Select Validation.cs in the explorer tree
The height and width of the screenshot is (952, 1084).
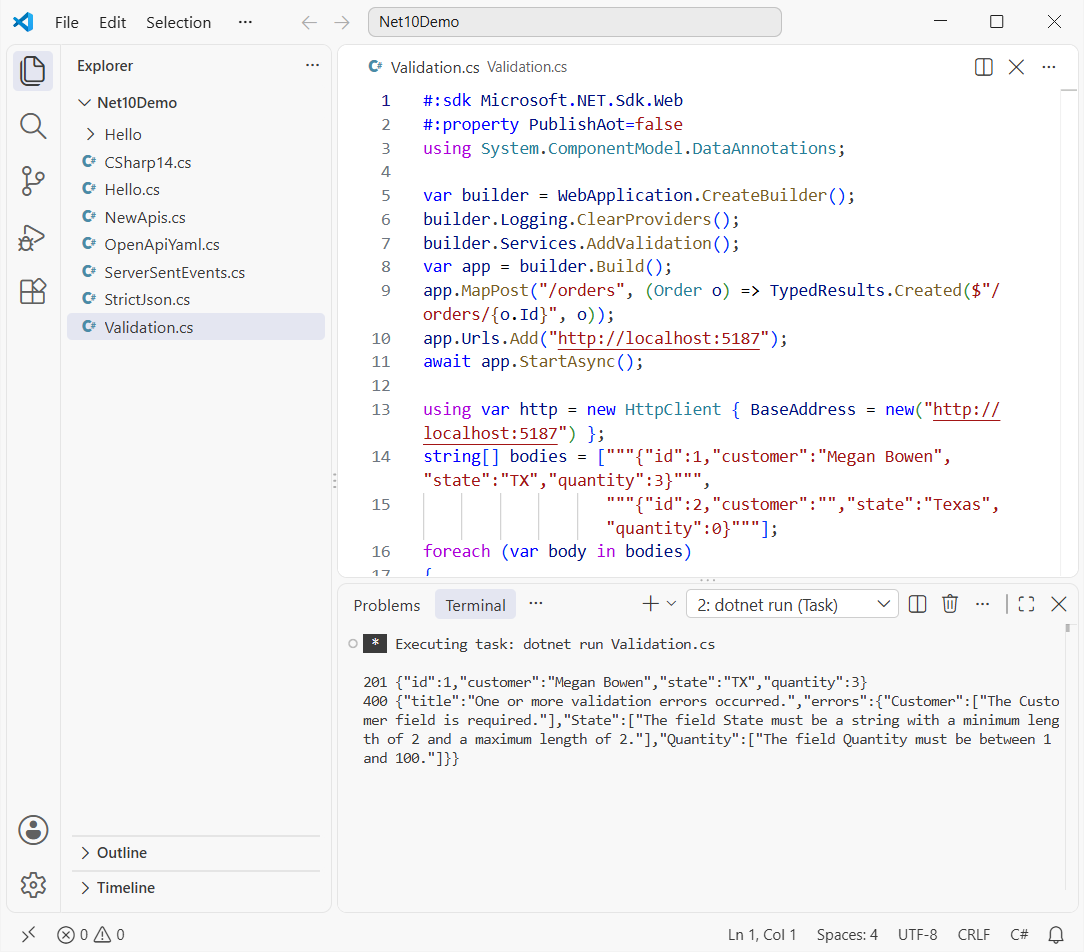click(196, 327)
